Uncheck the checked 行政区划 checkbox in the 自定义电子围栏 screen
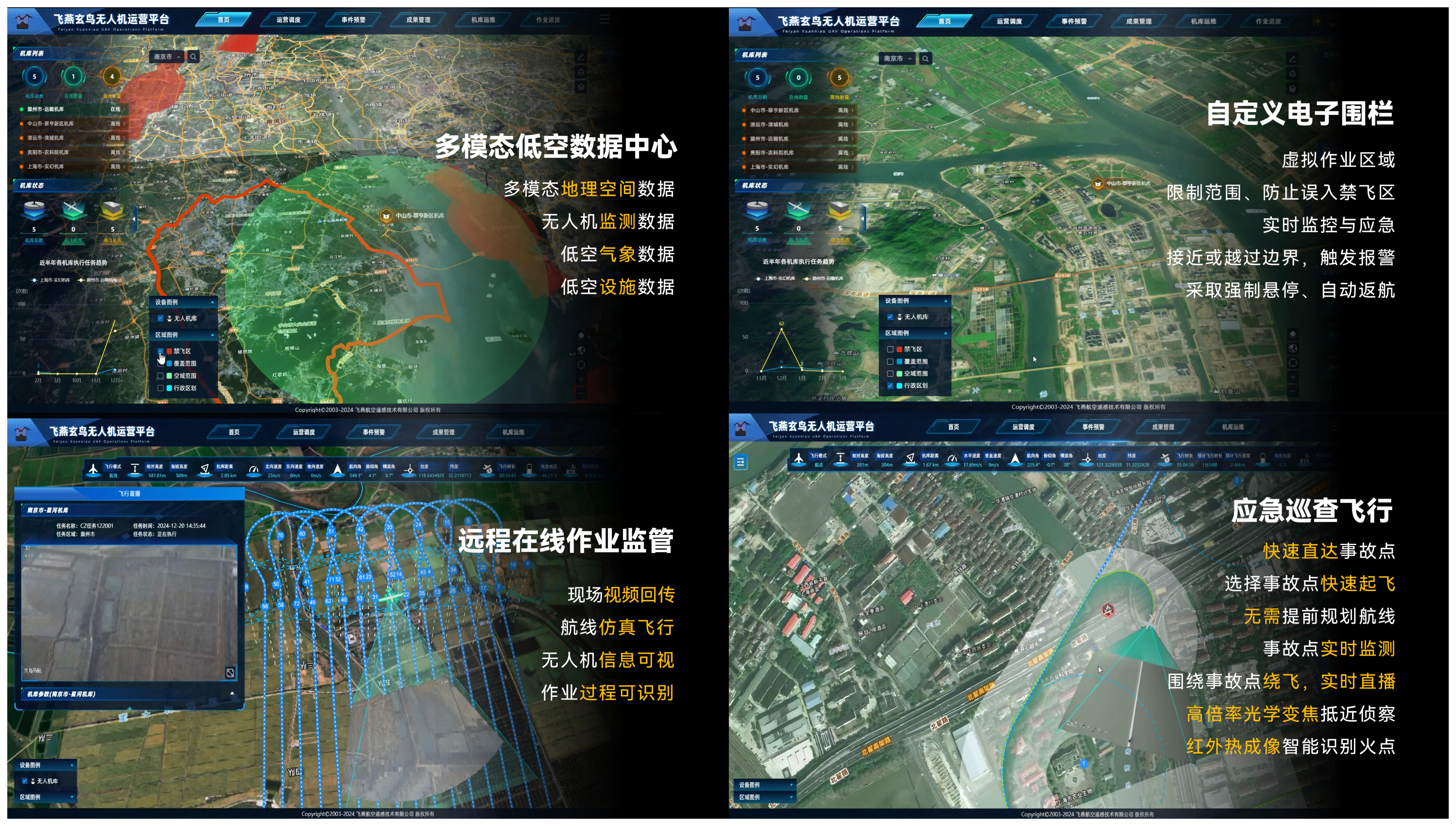This screenshot has height=826, width=1456. tap(890, 386)
